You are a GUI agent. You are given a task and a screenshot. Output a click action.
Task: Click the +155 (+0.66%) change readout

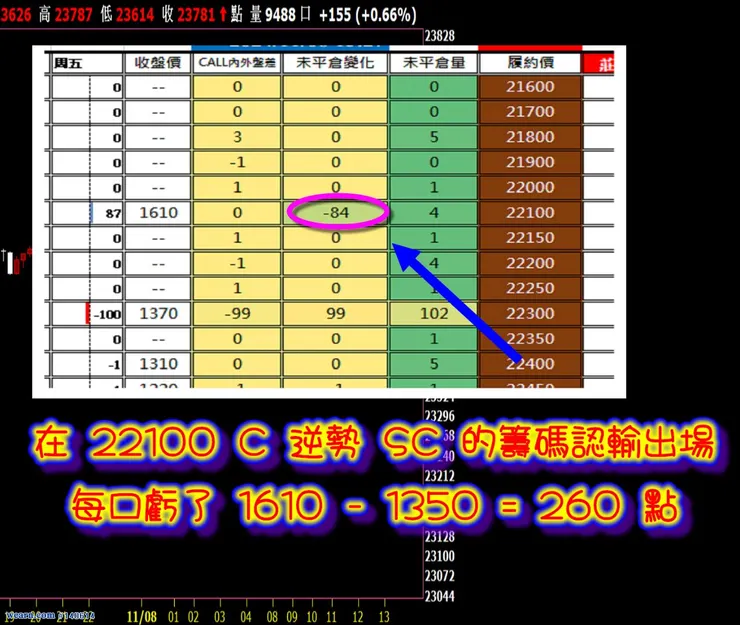(x=368, y=15)
